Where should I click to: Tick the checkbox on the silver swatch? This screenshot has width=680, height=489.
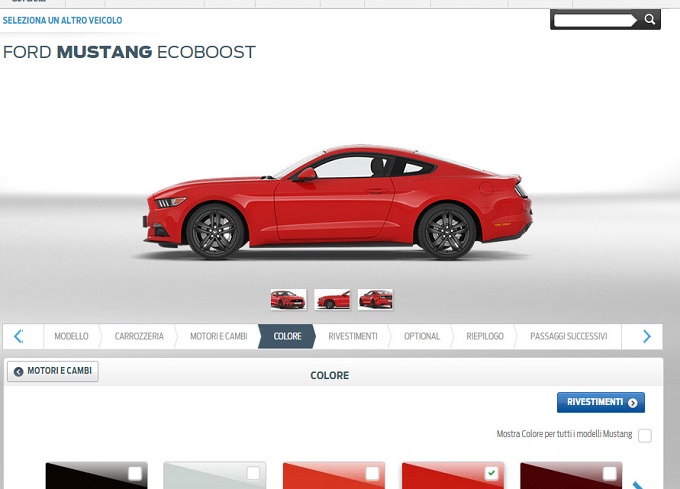(x=253, y=473)
